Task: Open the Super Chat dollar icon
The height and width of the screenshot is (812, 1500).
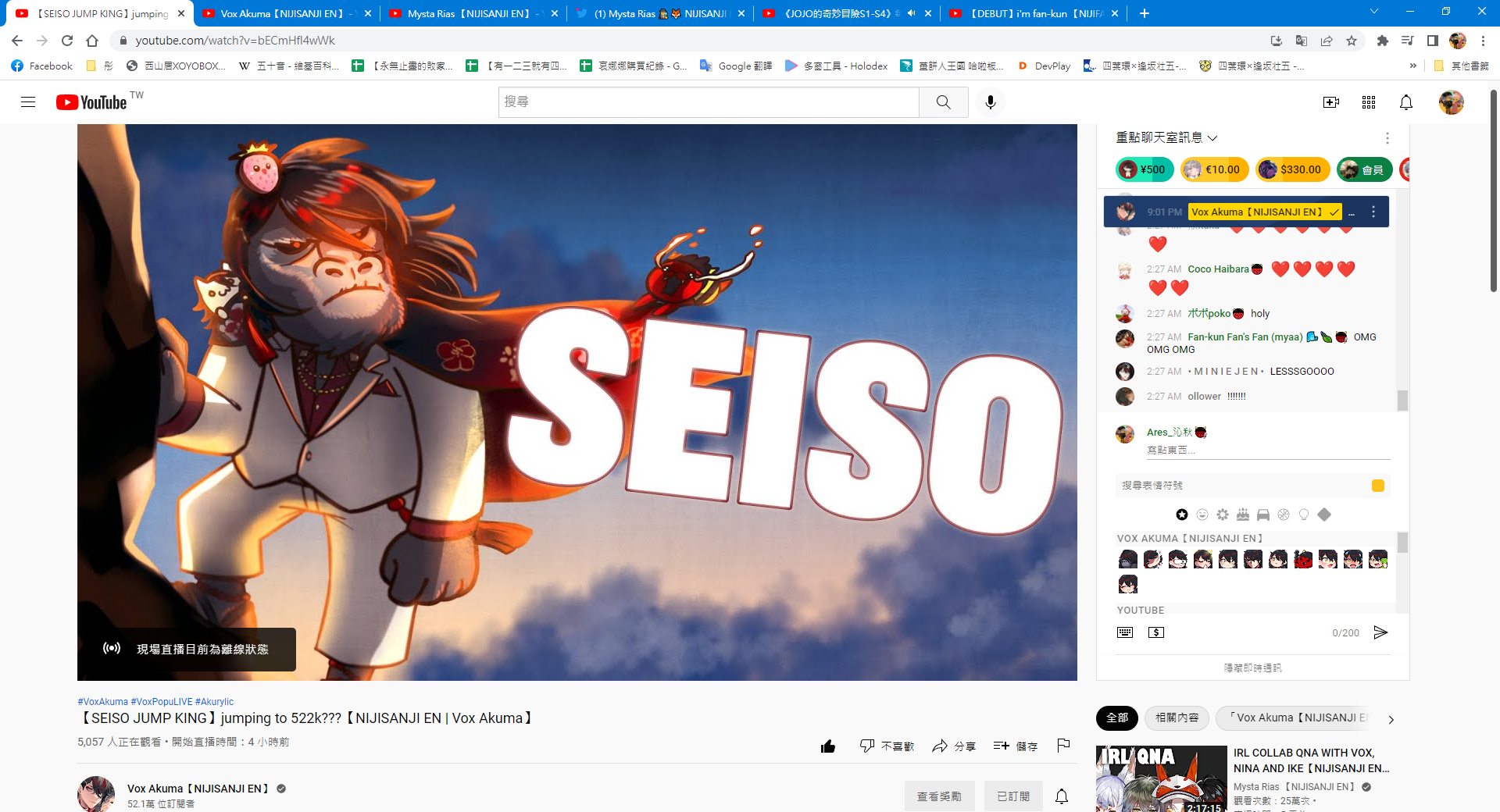Action: (1156, 632)
